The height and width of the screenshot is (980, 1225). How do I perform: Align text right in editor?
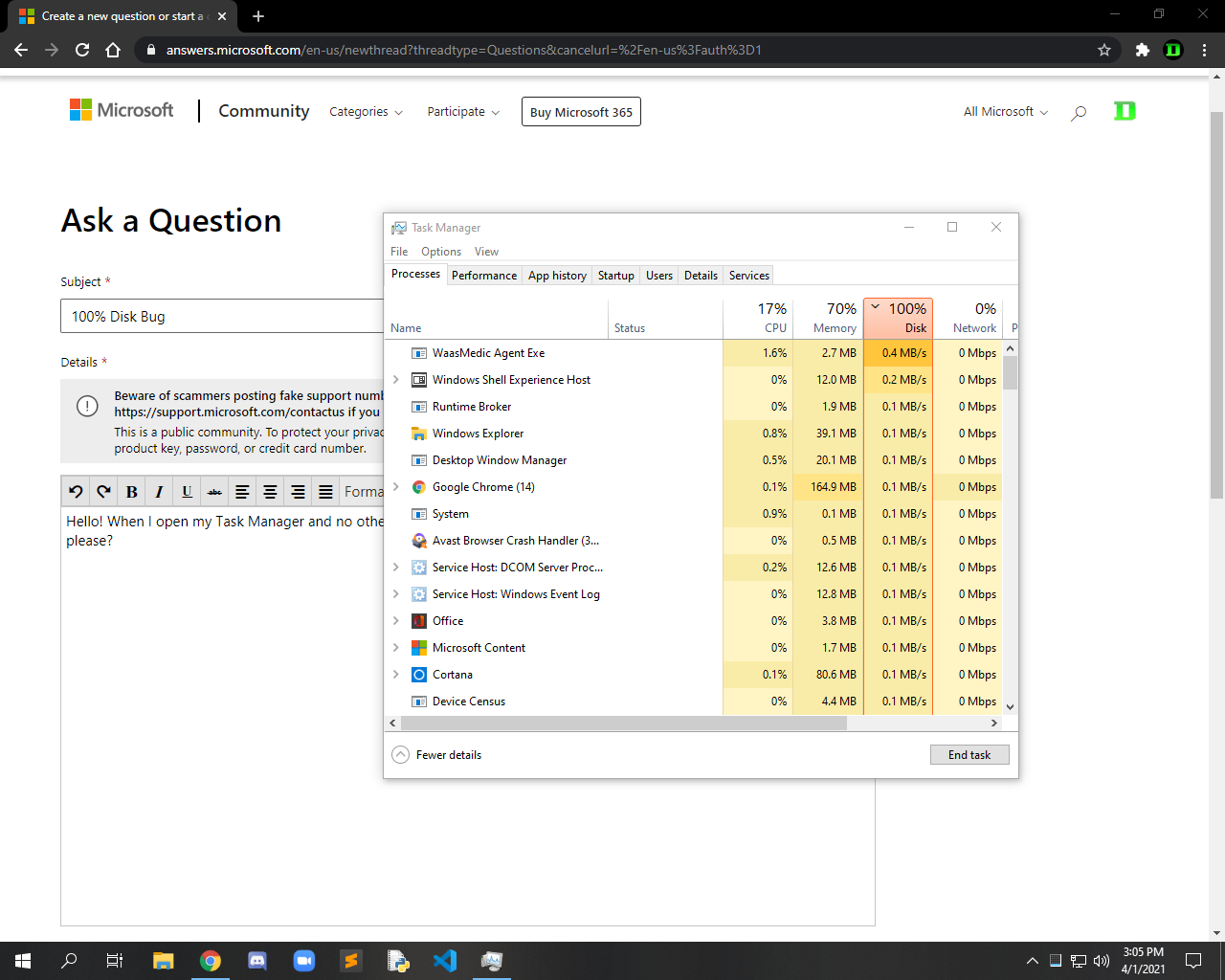tap(298, 492)
